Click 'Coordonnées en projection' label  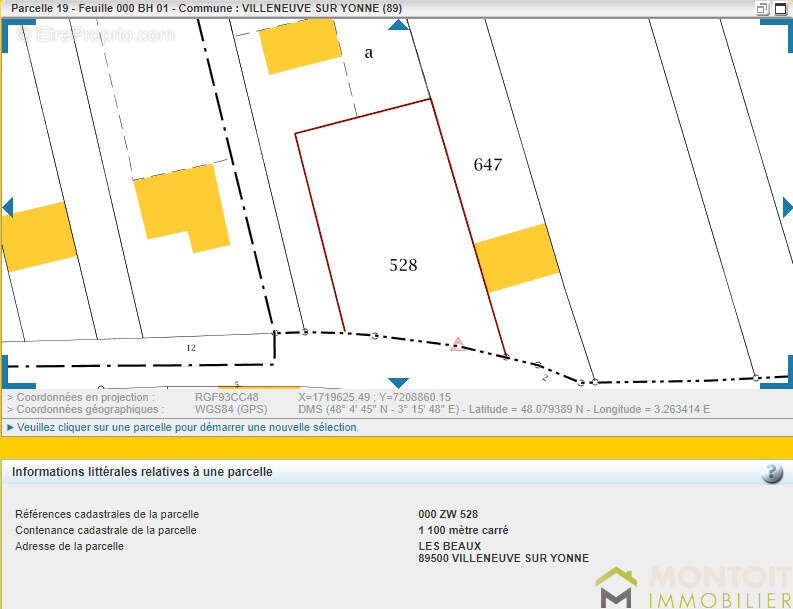82,398
